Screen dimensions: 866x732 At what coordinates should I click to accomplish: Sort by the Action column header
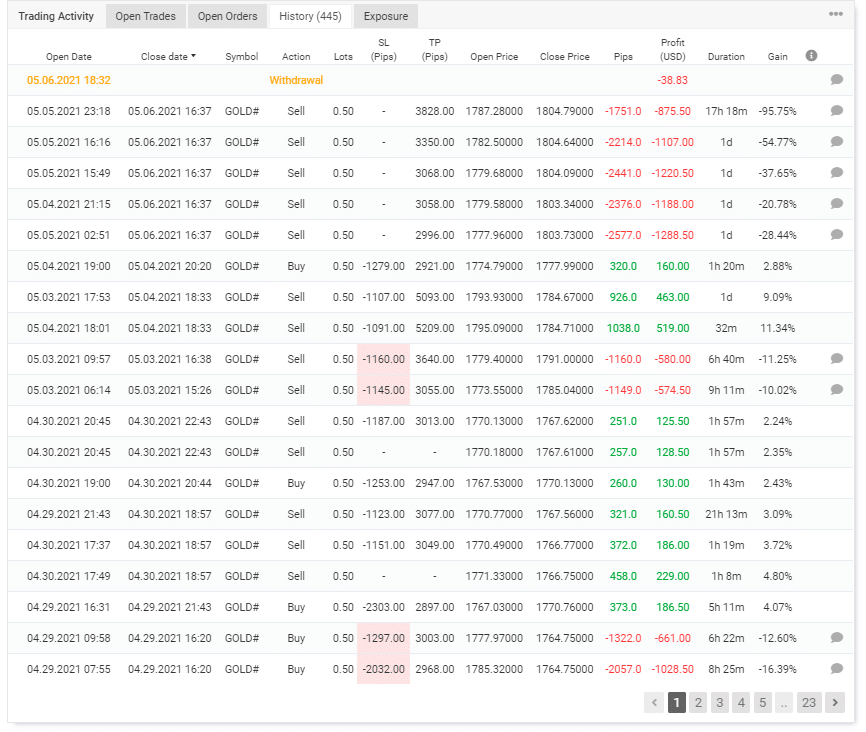coord(296,56)
